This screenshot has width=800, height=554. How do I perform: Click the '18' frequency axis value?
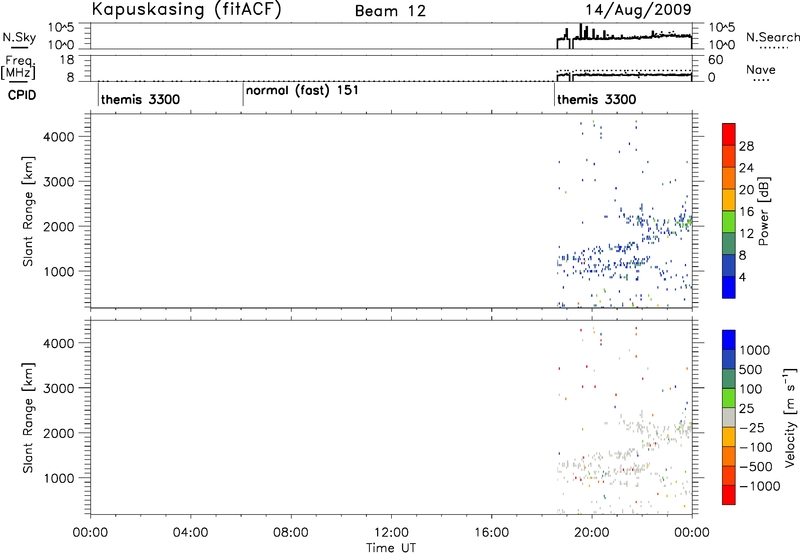click(x=67, y=59)
